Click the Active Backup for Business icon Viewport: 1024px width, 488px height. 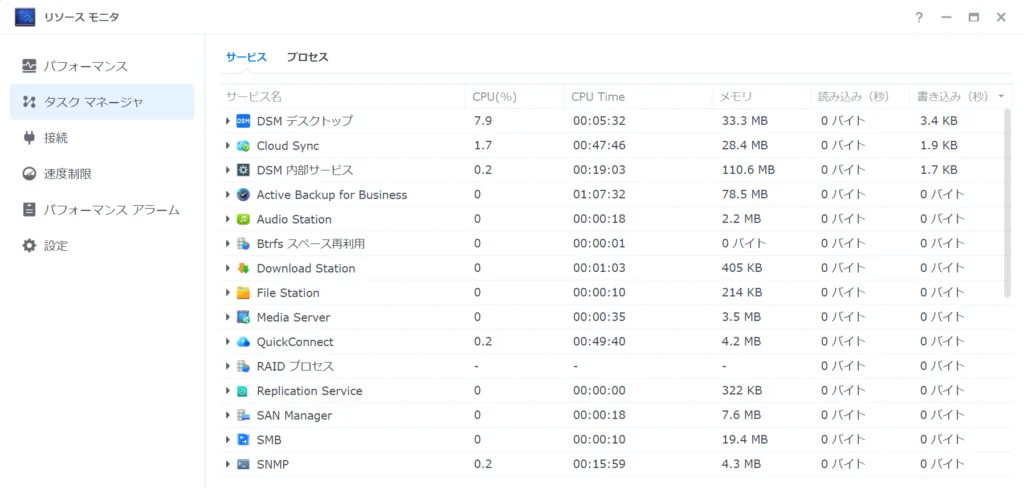tap(243, 195)
